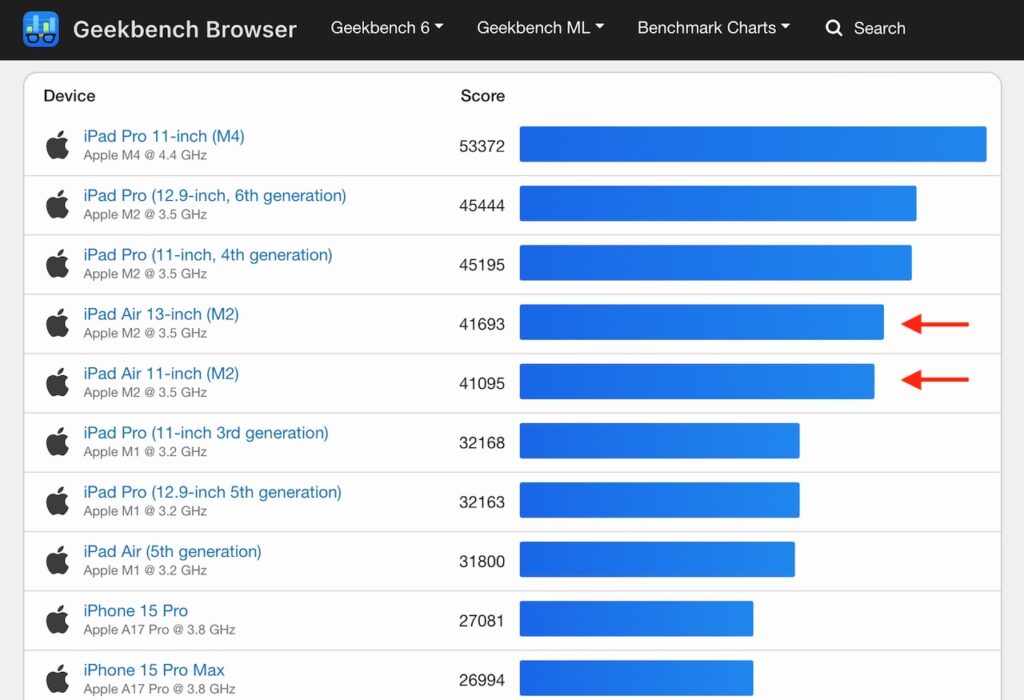Open iPad Air (5th generation) link

click(172, 552)
